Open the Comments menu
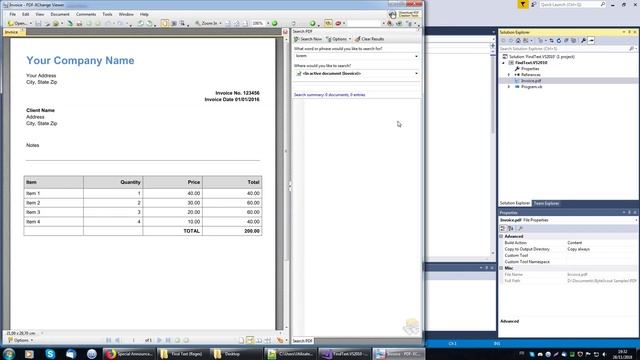640x360 pixels. [x=86, y=14]
